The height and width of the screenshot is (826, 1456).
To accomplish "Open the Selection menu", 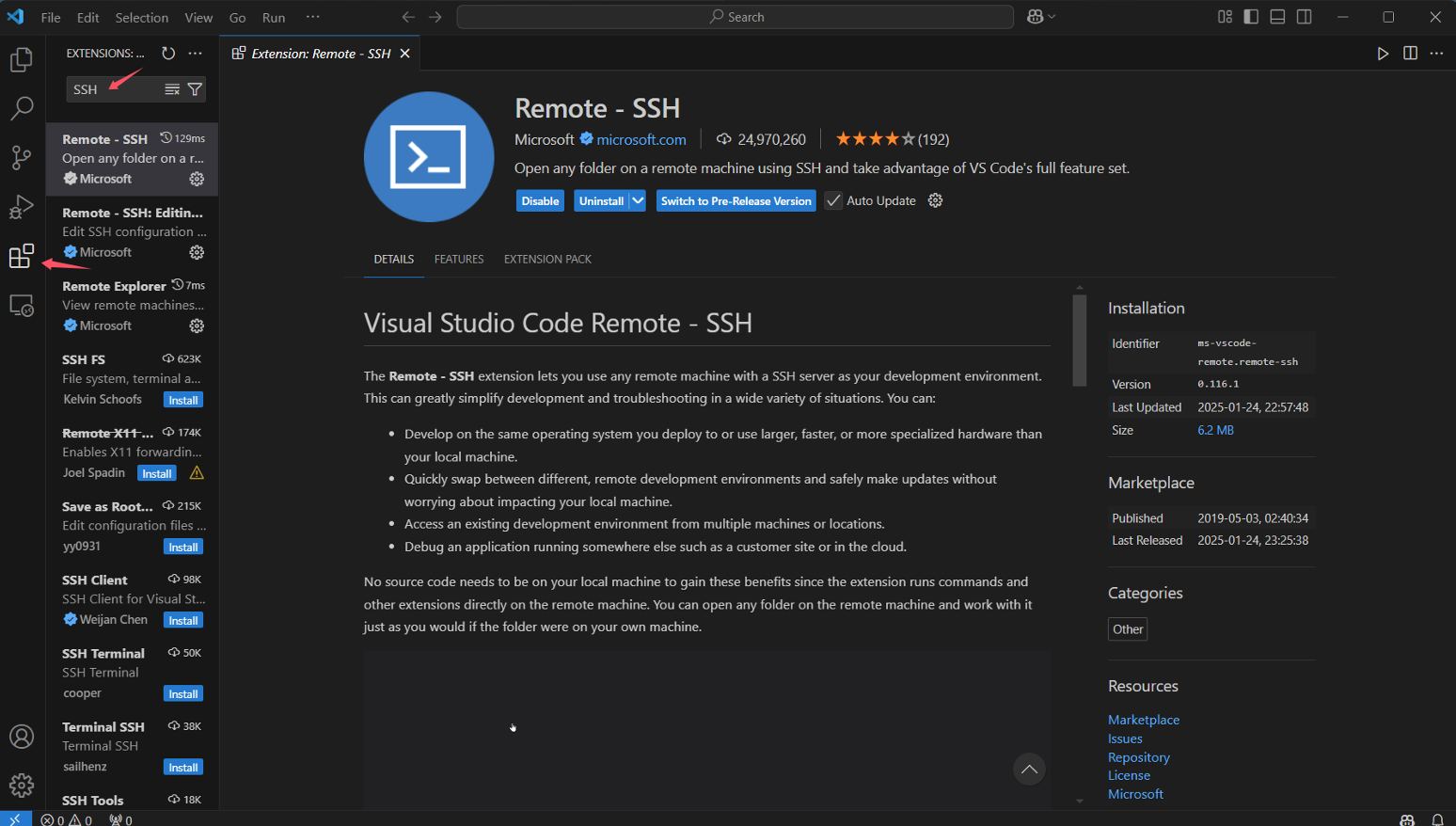I will [x=141, y=17].
